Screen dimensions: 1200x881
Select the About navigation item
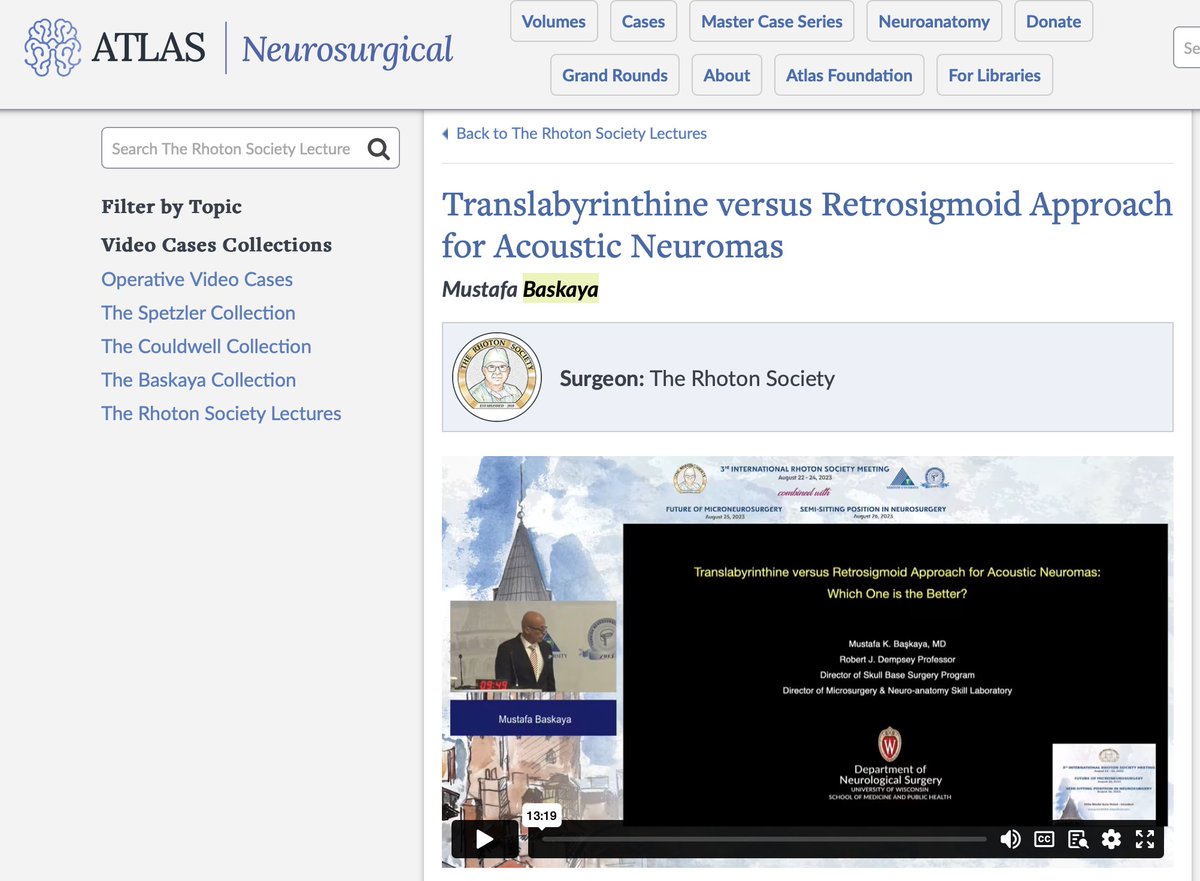pos(726,74)
